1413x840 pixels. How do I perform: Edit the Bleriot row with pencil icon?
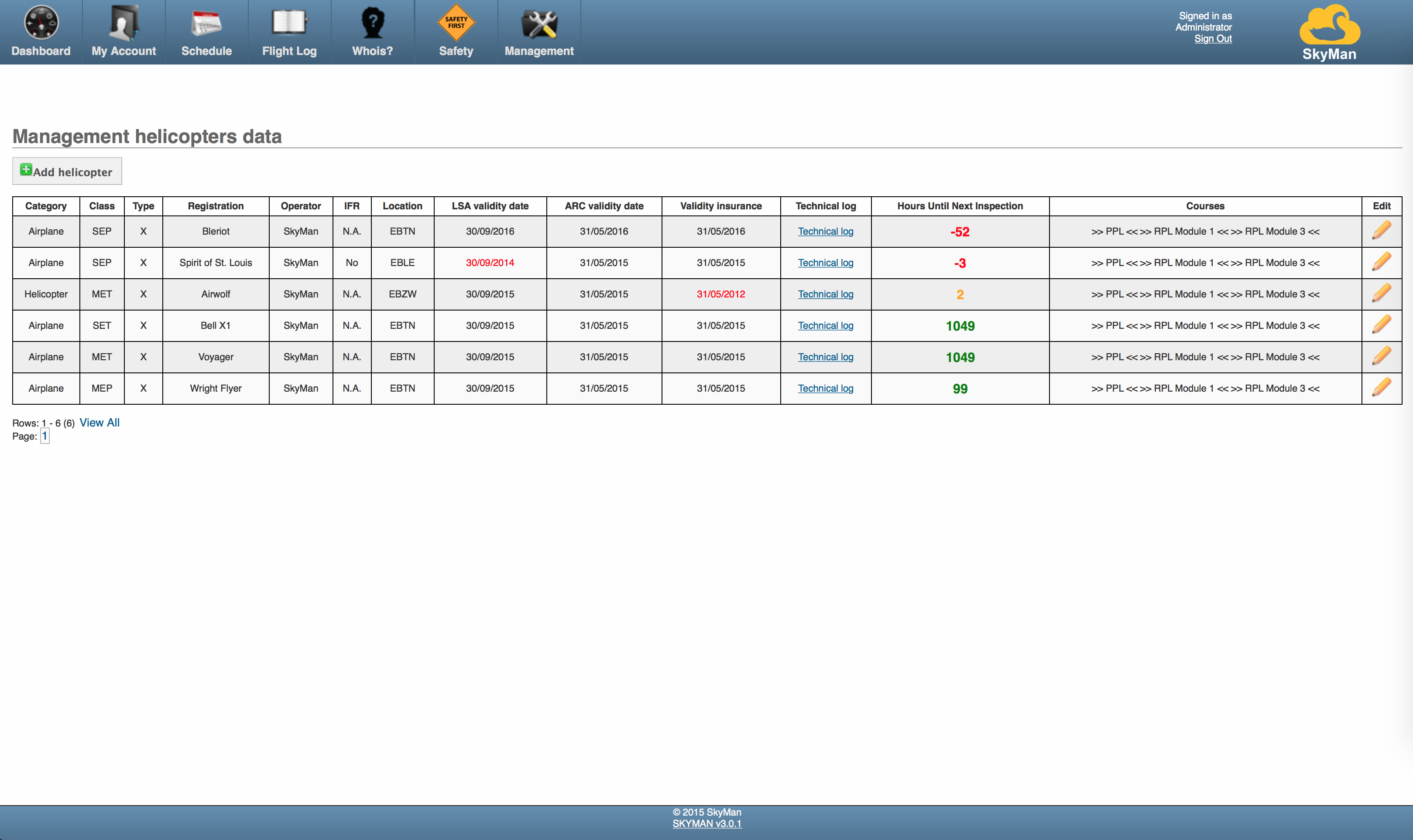point(1381,231)
